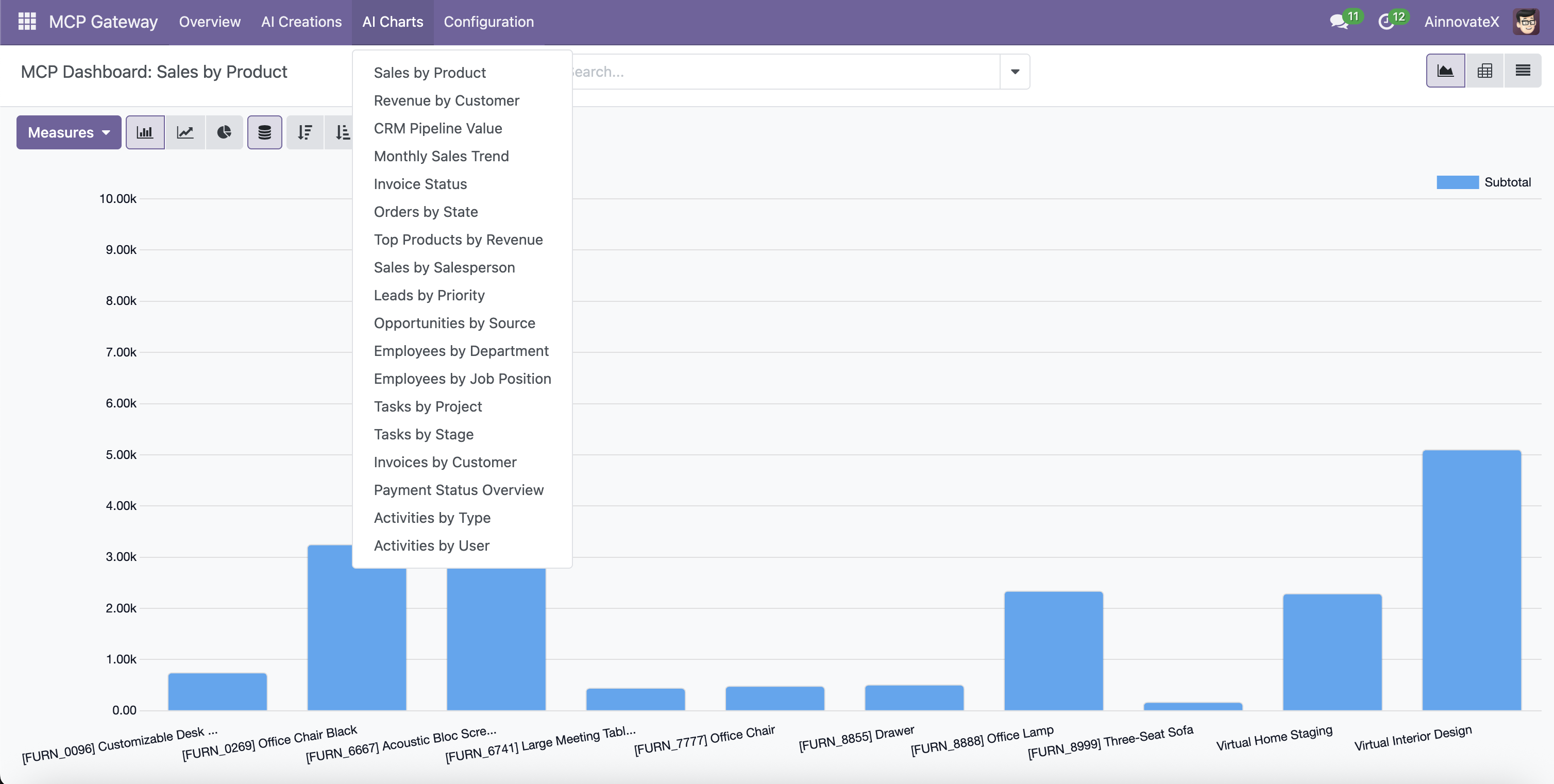Choose Top Products by Revenue chart
This screenshot has width=1554, height=784.
[458, 240]
